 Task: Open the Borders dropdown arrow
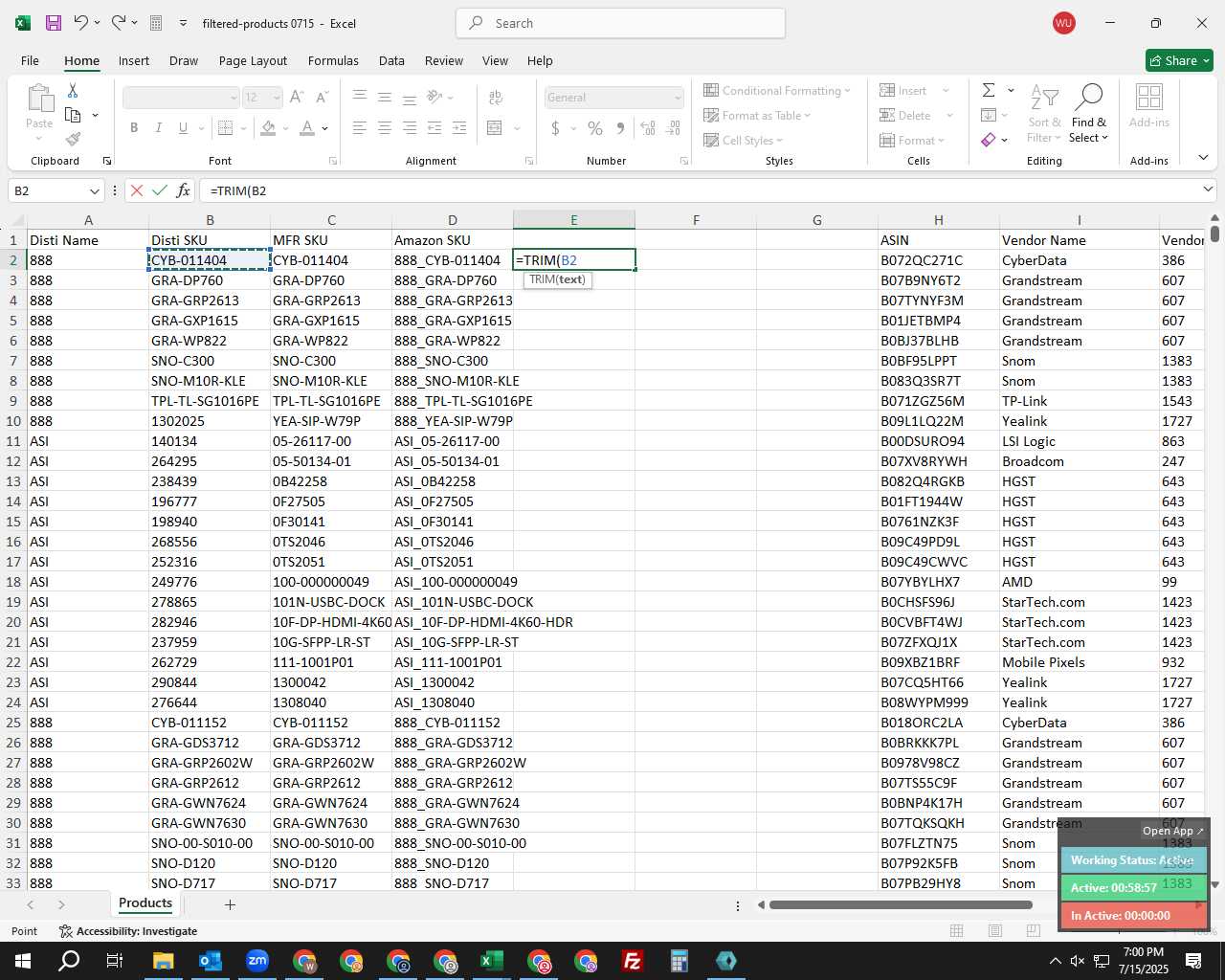[244, 128]
